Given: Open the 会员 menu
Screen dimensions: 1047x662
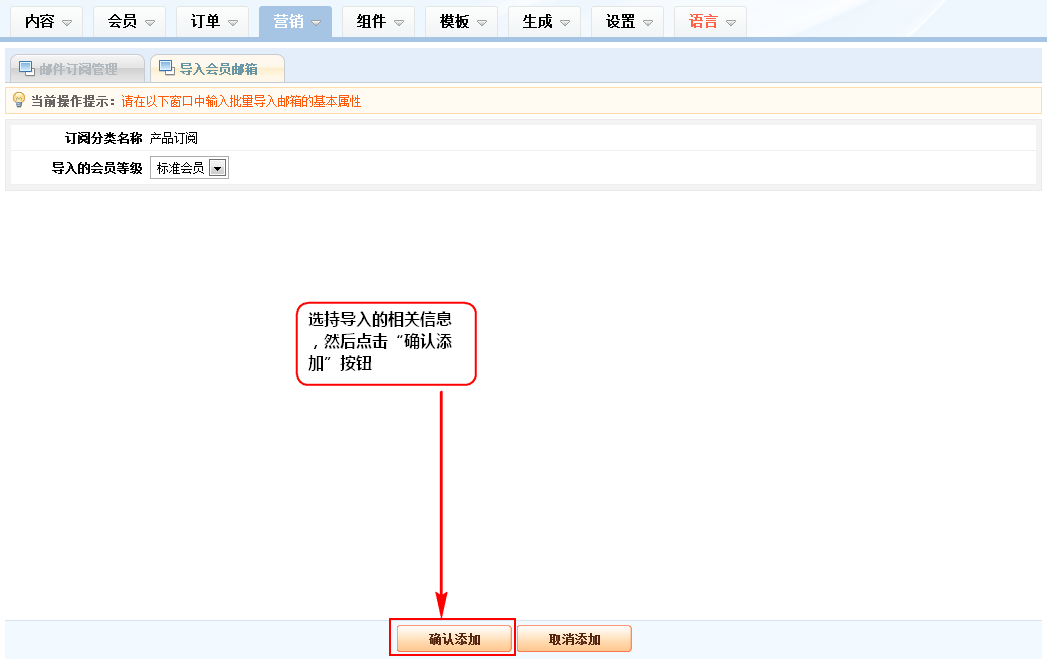Looking at the screenshot, I should pos(130,21).
